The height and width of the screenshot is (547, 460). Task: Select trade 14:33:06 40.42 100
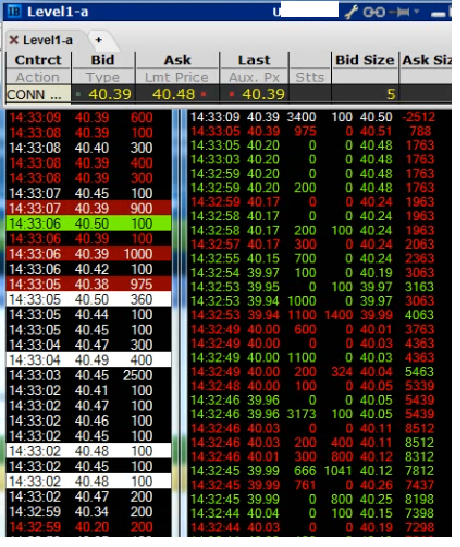pos(89,269)
